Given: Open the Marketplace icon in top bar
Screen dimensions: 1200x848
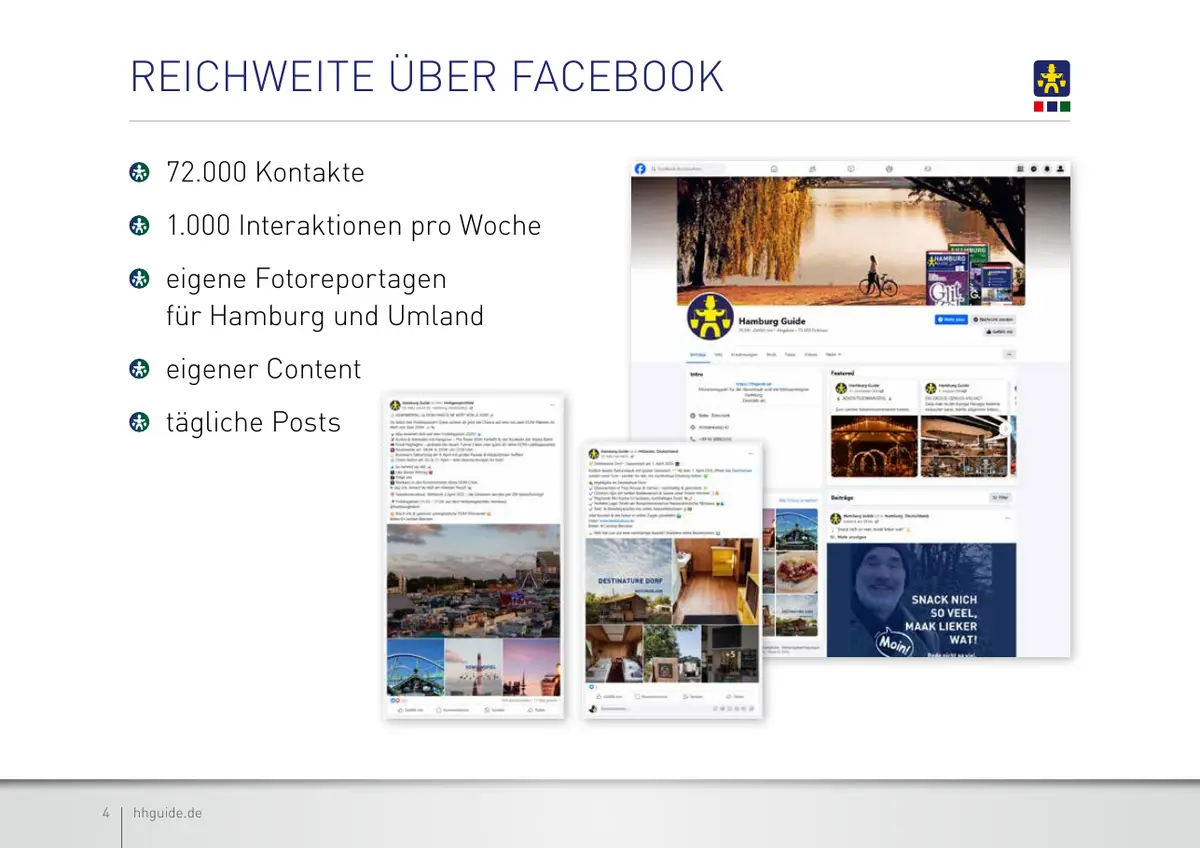Looking at the screenshot, I should click(889, 169).
